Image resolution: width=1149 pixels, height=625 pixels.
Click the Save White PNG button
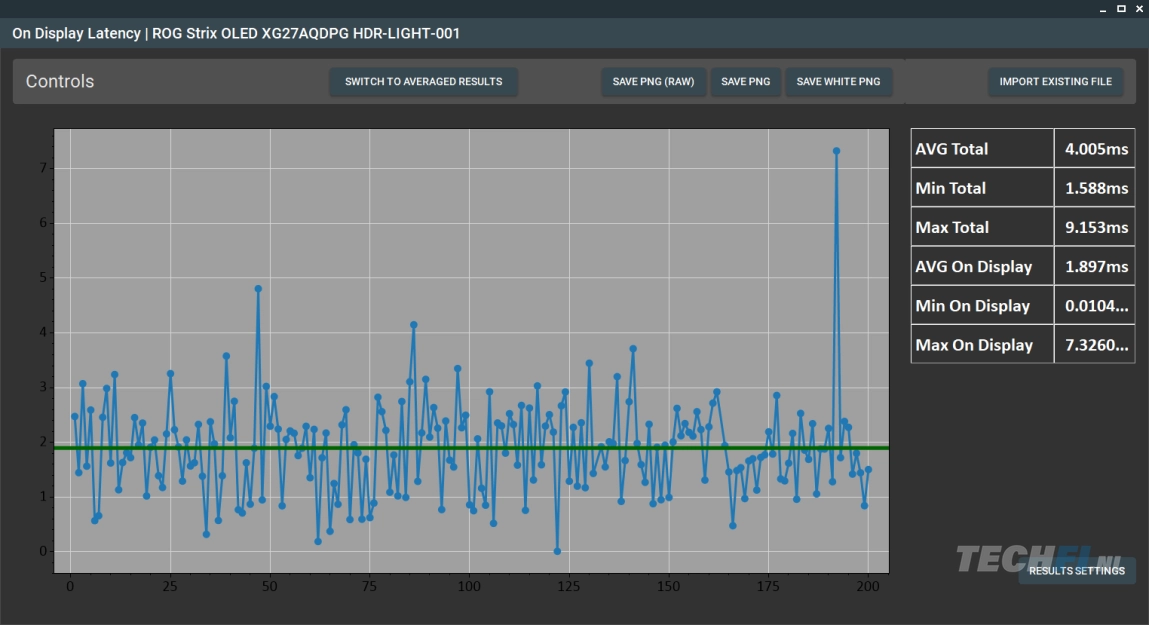(838, 81)
